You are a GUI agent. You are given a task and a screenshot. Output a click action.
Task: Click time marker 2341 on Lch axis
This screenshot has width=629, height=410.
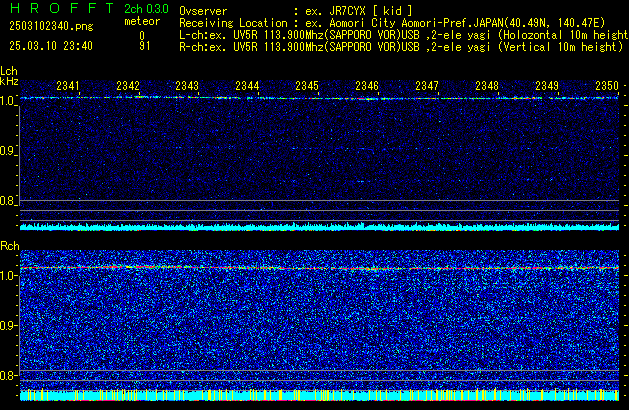click(68, 86)
